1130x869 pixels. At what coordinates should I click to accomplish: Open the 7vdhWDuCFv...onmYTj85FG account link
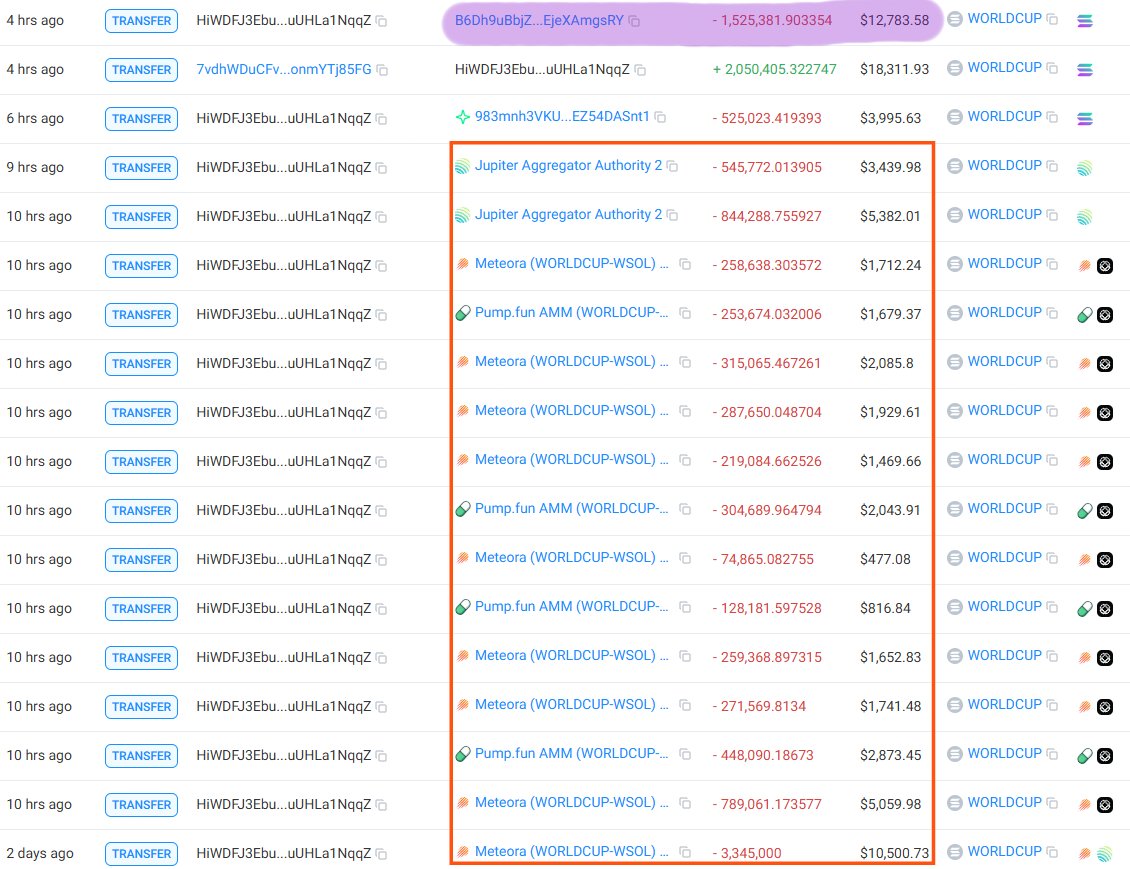[x=284, y=69]
